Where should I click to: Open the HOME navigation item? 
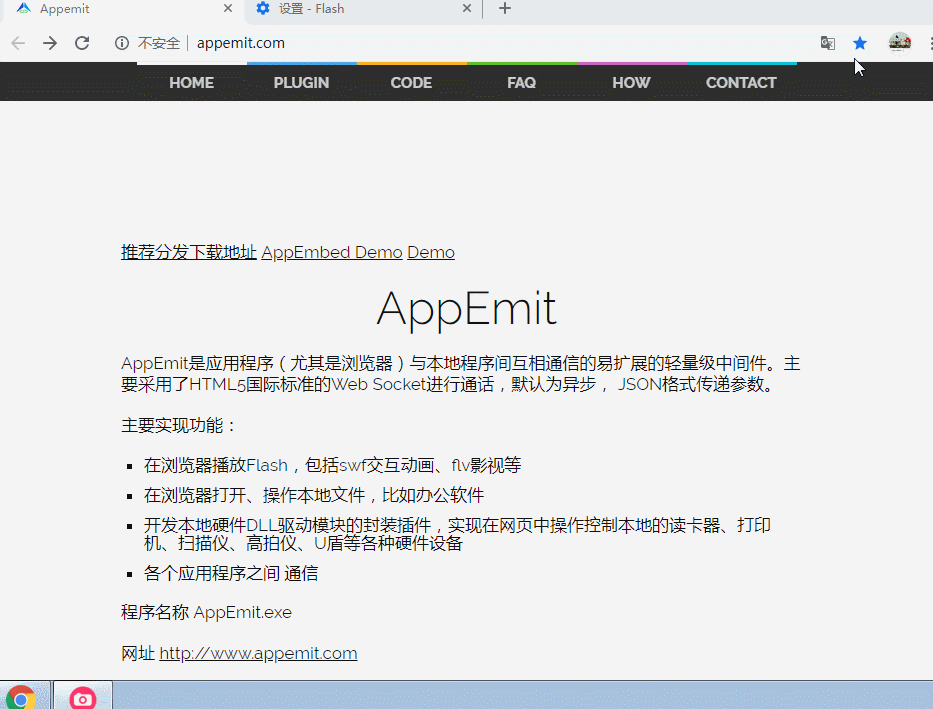[192, 83]
